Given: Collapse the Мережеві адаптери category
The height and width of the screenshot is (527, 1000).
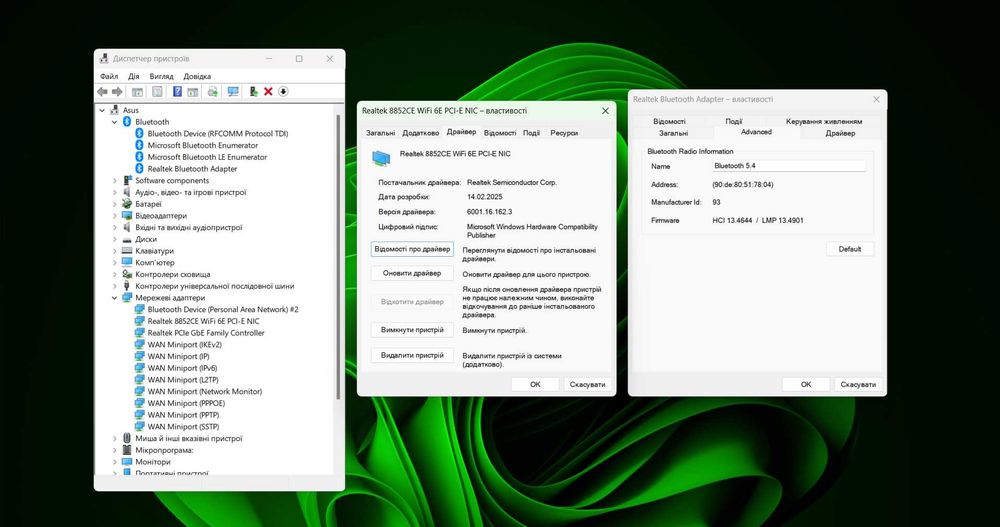Looking at the screenshot, I should [x=114, y=298].
